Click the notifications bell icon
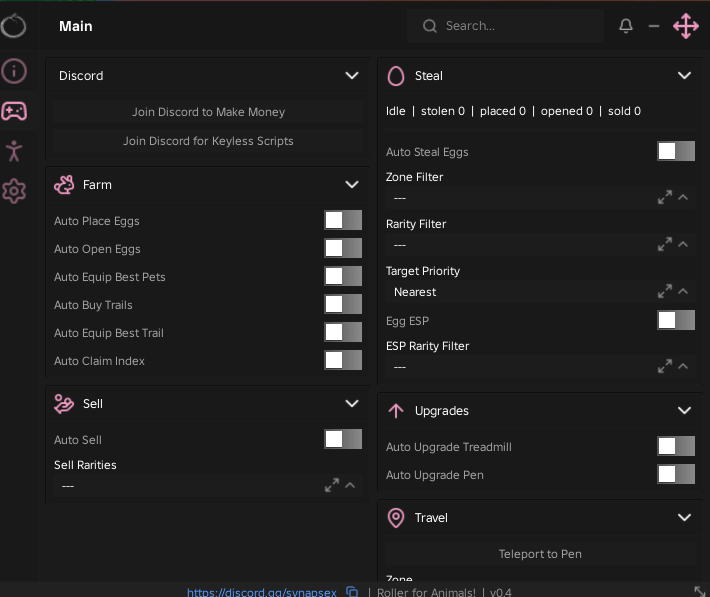710x597 pixels. [626, 26]
